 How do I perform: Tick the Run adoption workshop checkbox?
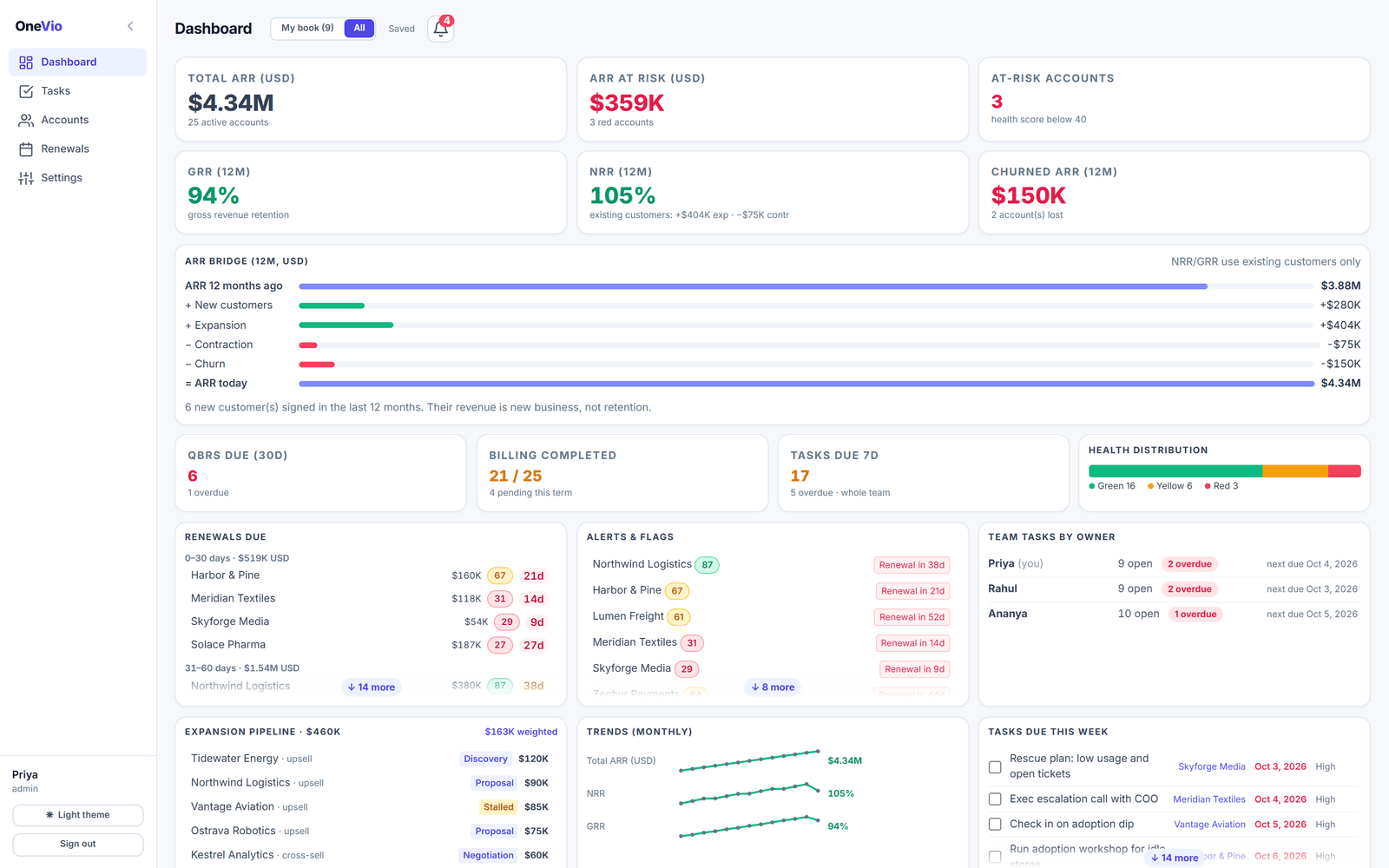(995, 857)
